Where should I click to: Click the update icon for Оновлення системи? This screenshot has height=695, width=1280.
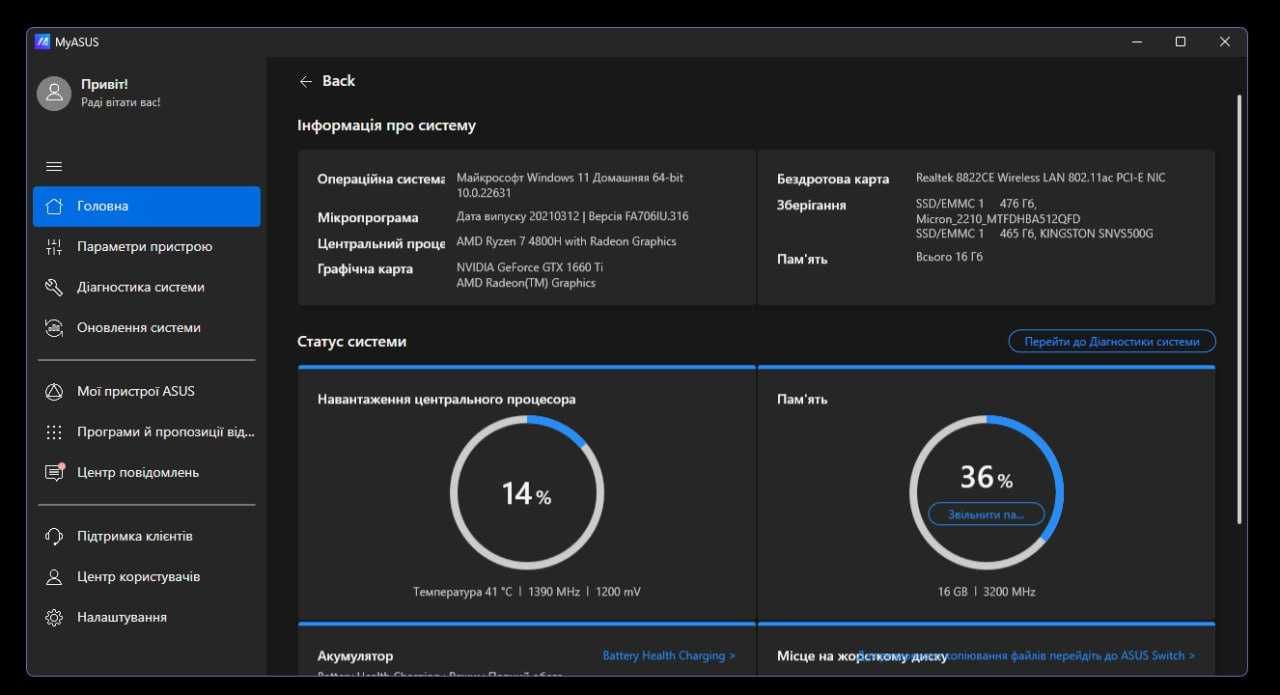pyautogui.click(x=54, y=327)
